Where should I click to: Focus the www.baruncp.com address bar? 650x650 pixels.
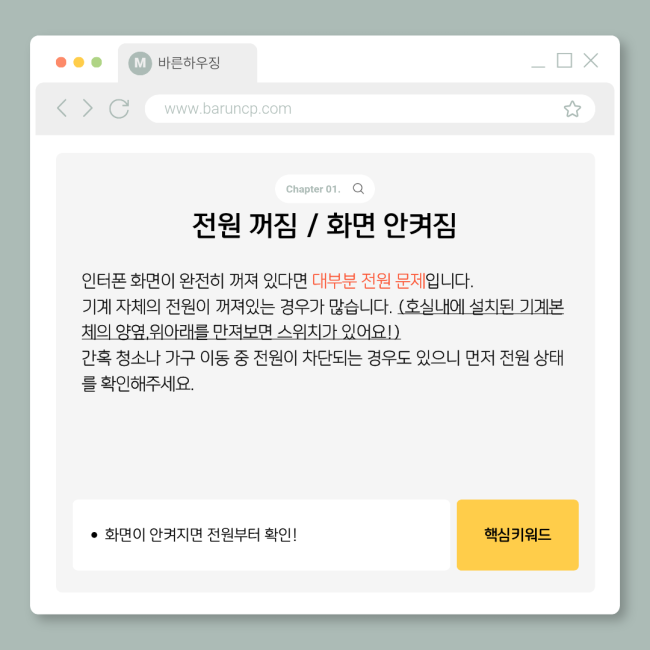point(370,109)
